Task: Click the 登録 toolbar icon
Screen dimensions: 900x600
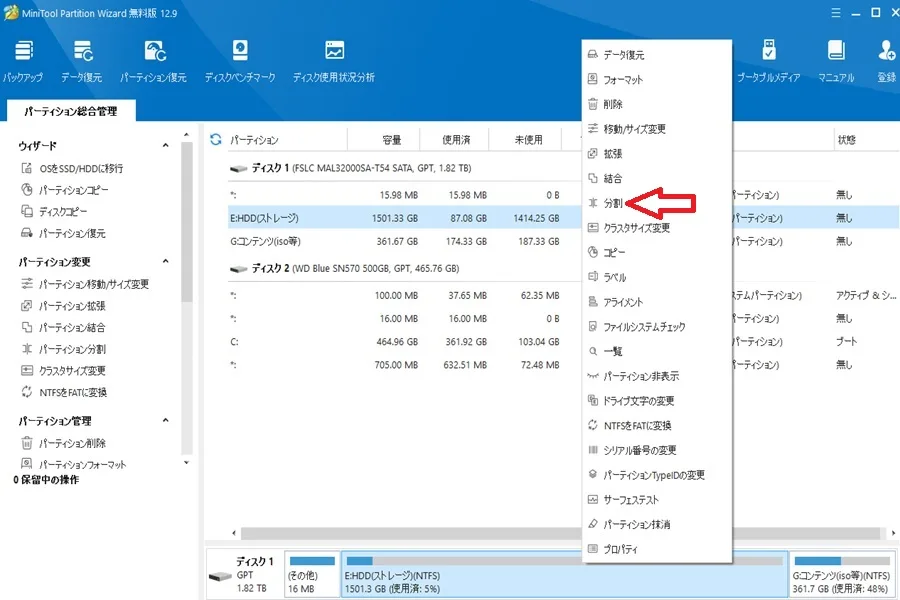Action: (887, 61)
